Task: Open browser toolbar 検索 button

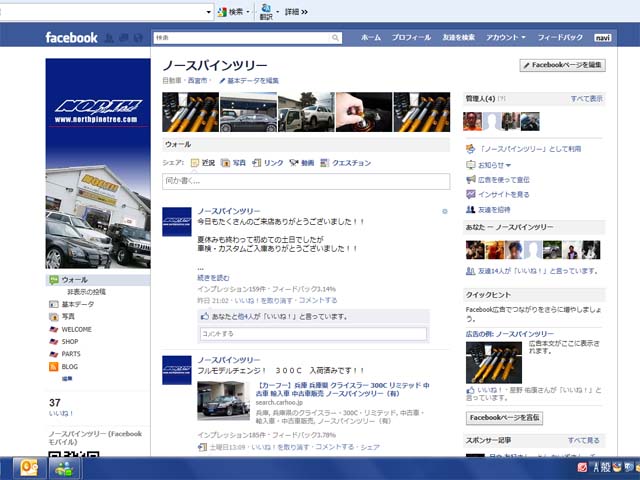Action: pos(233,12)
